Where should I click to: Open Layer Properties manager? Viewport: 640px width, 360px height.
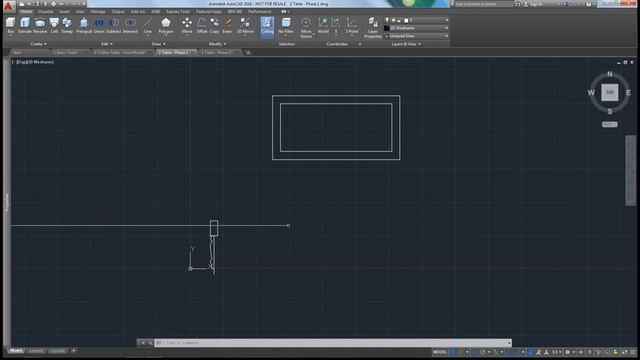pyautogui.click(x=373, y=27)
